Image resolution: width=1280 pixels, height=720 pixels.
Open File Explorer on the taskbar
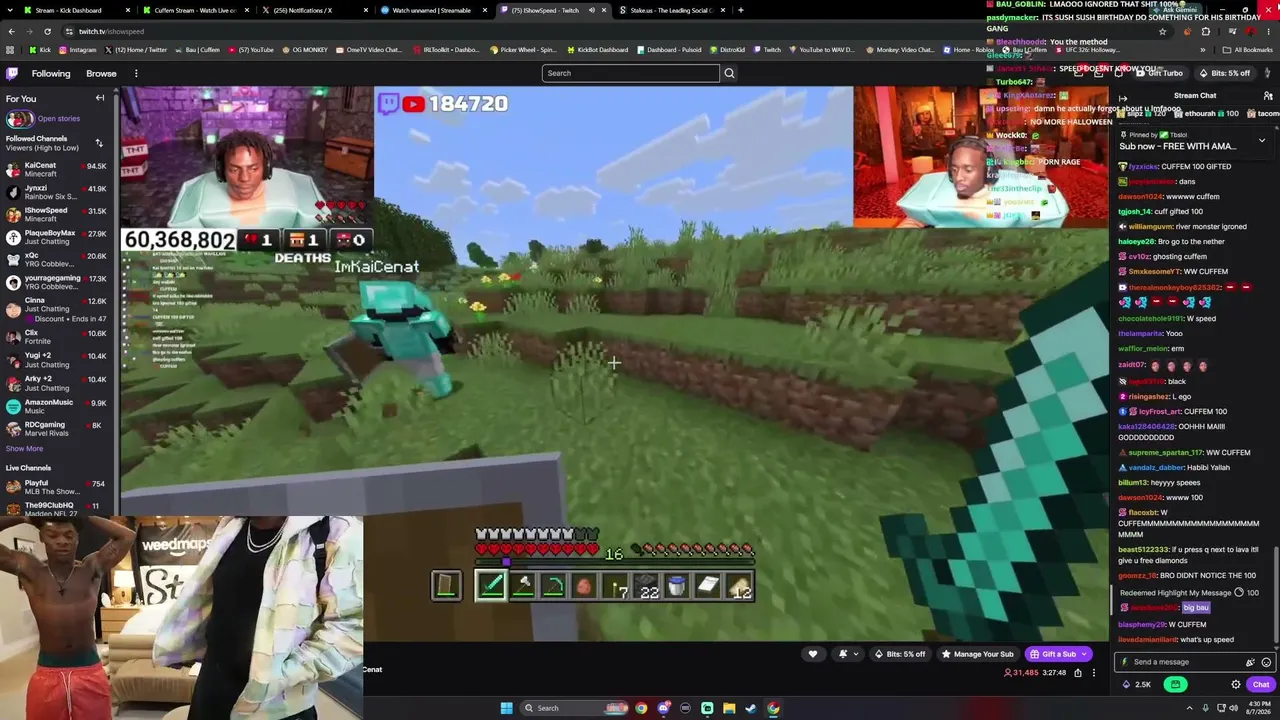729,708
